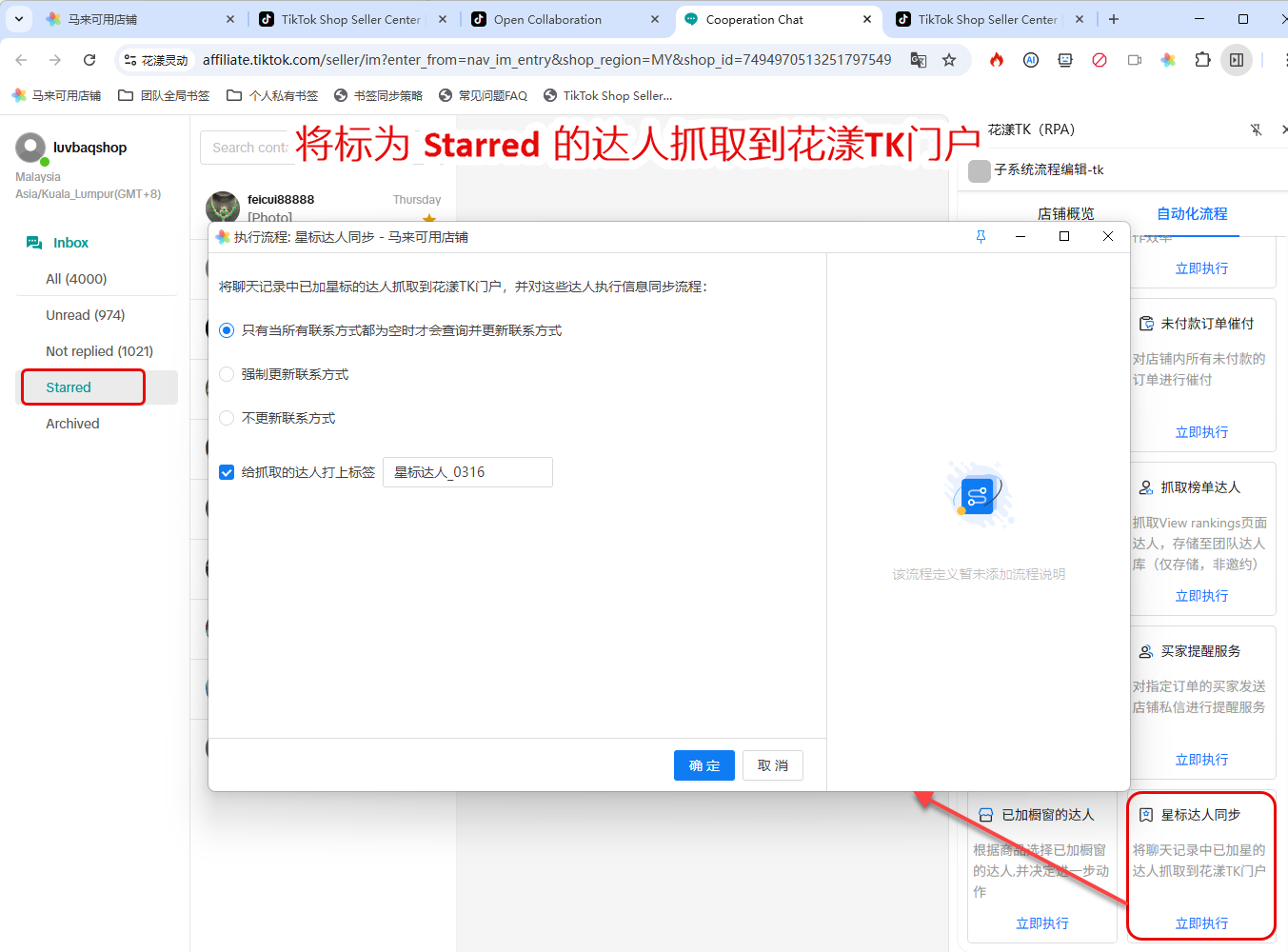Bookmark this page with the star icon
Viewport: 1288px width, 952px height.
pos(949,60)
